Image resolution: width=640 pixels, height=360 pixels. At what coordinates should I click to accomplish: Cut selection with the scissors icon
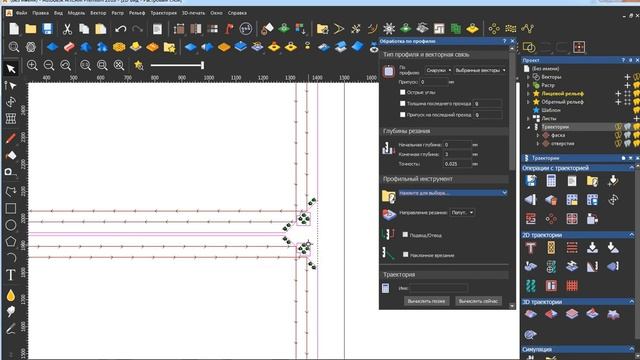pyautogui.click(x=67, y=29)
